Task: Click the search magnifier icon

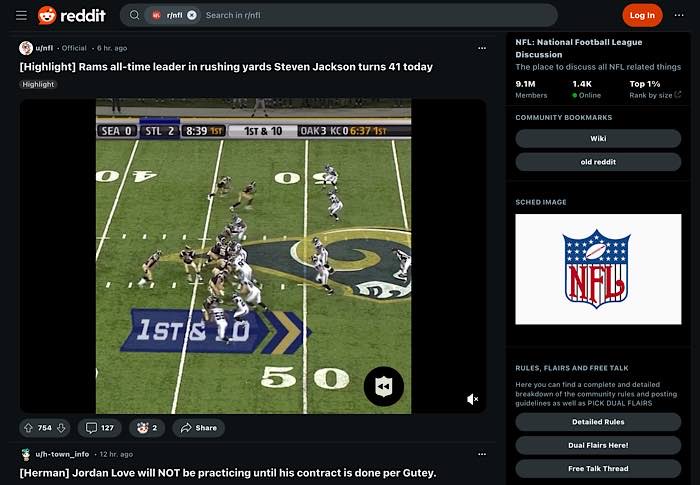Action: click(x=134, y=15)
